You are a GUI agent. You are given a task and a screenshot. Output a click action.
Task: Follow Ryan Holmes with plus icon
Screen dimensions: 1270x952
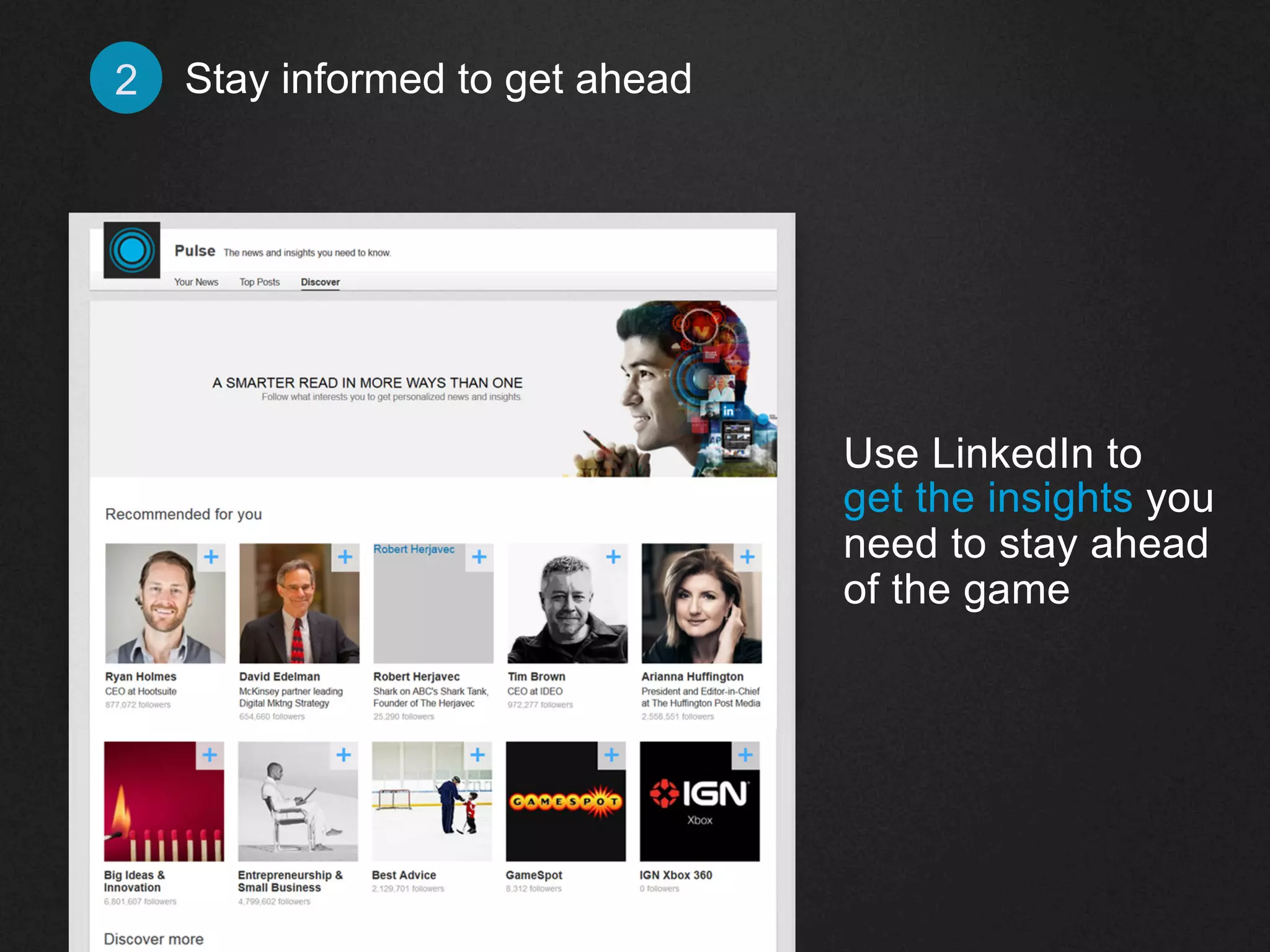(211, 557)
